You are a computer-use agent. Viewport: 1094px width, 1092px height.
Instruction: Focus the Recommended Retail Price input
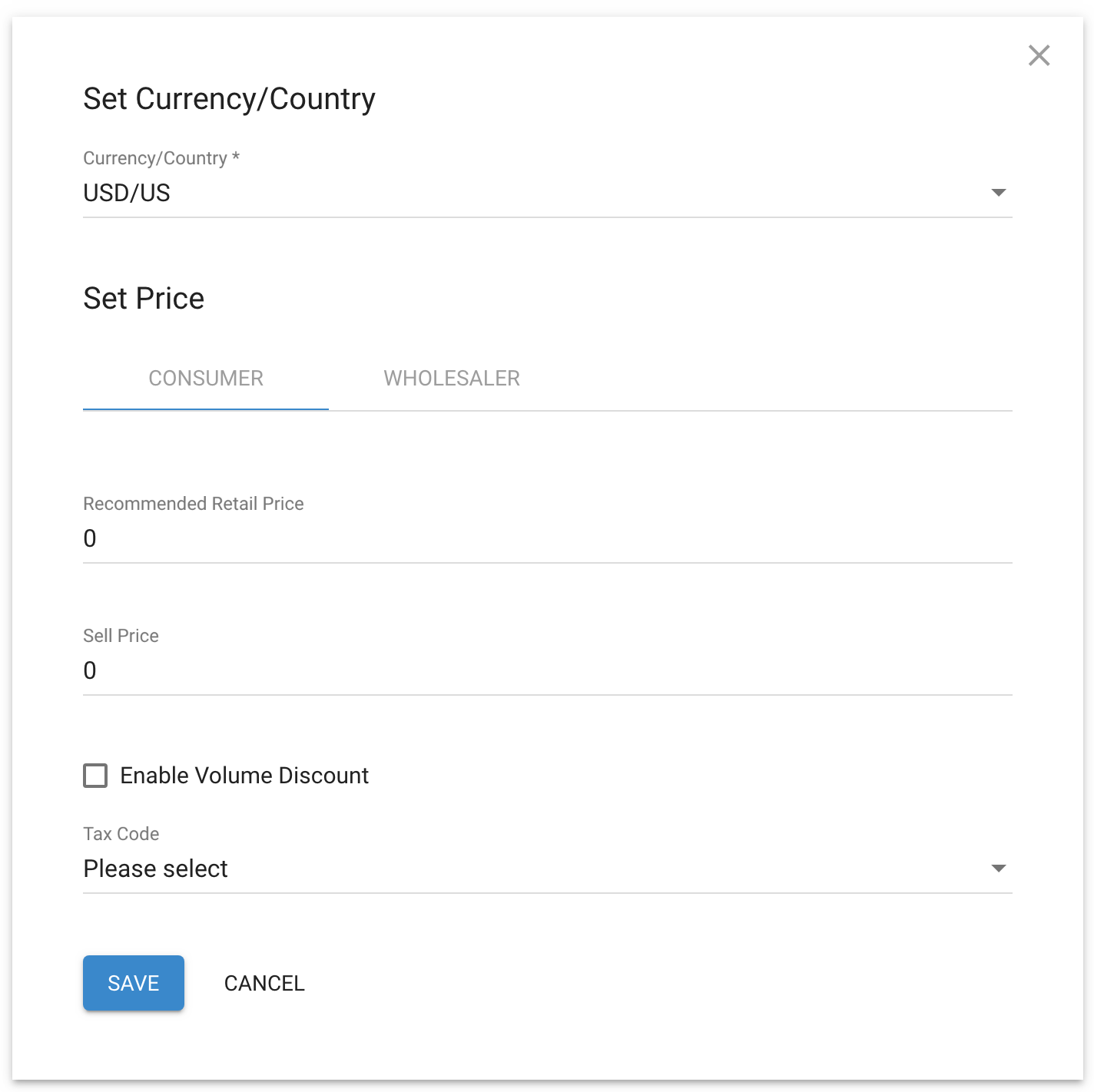pos(547,539)
